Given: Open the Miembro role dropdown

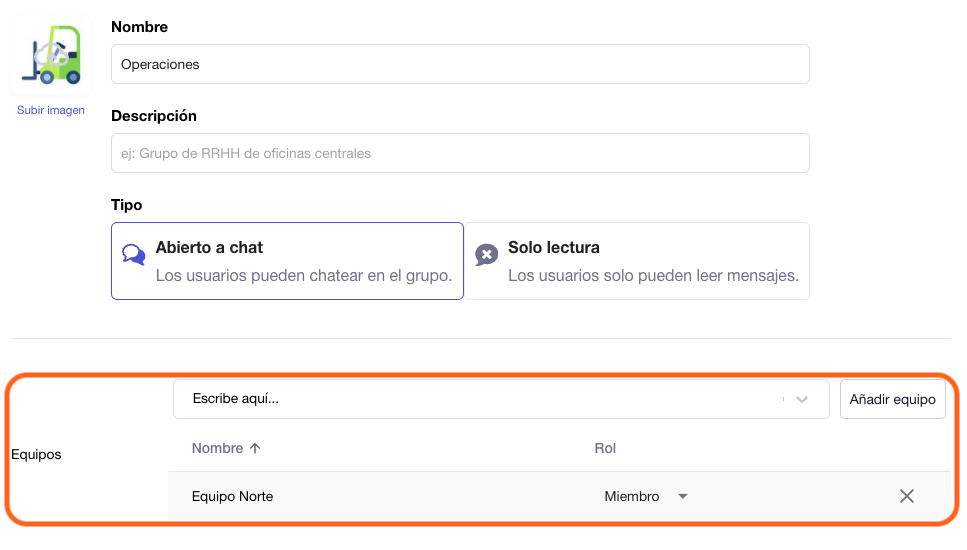Looking at the screenshot, I should pos(646,496).
